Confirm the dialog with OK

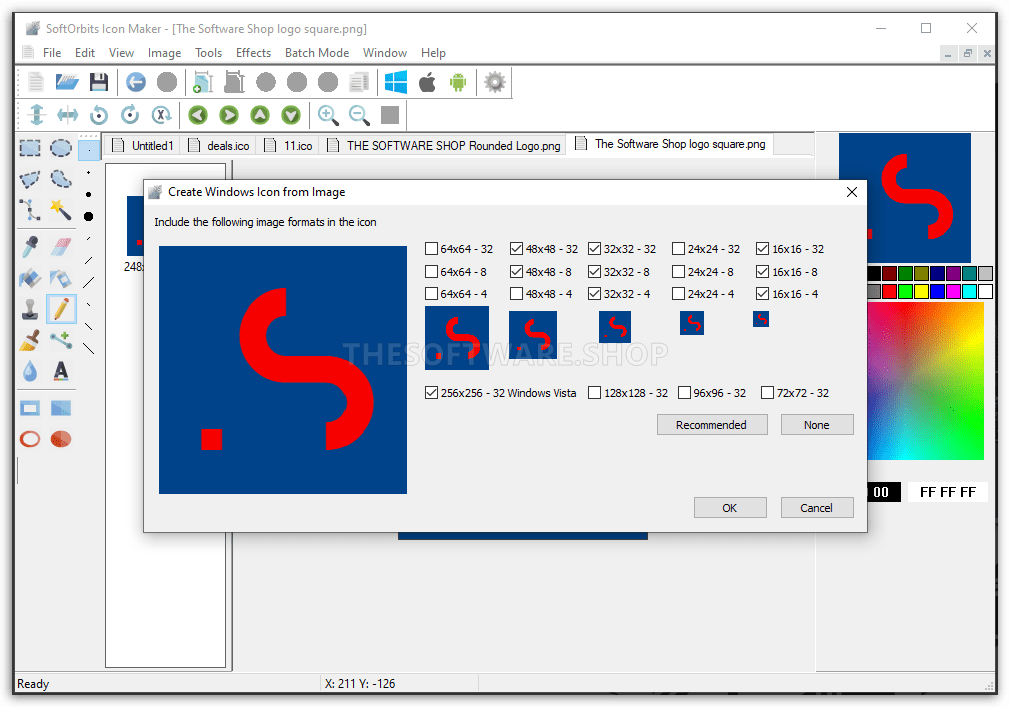pyautogui.click(x=730, y=507)
